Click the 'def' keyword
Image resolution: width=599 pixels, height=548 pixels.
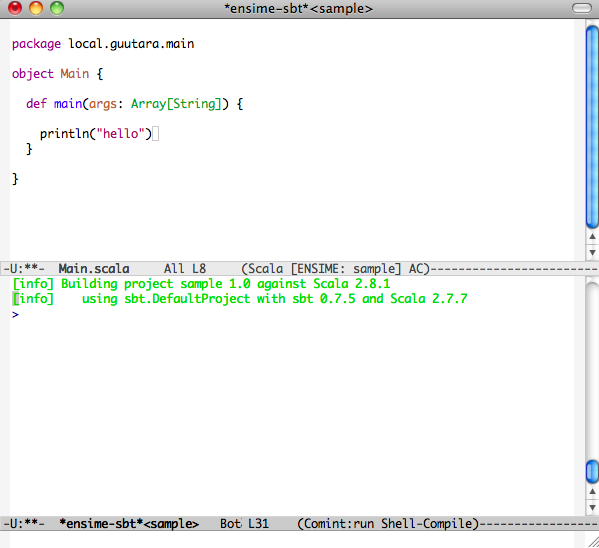click(x=36, y=103)
